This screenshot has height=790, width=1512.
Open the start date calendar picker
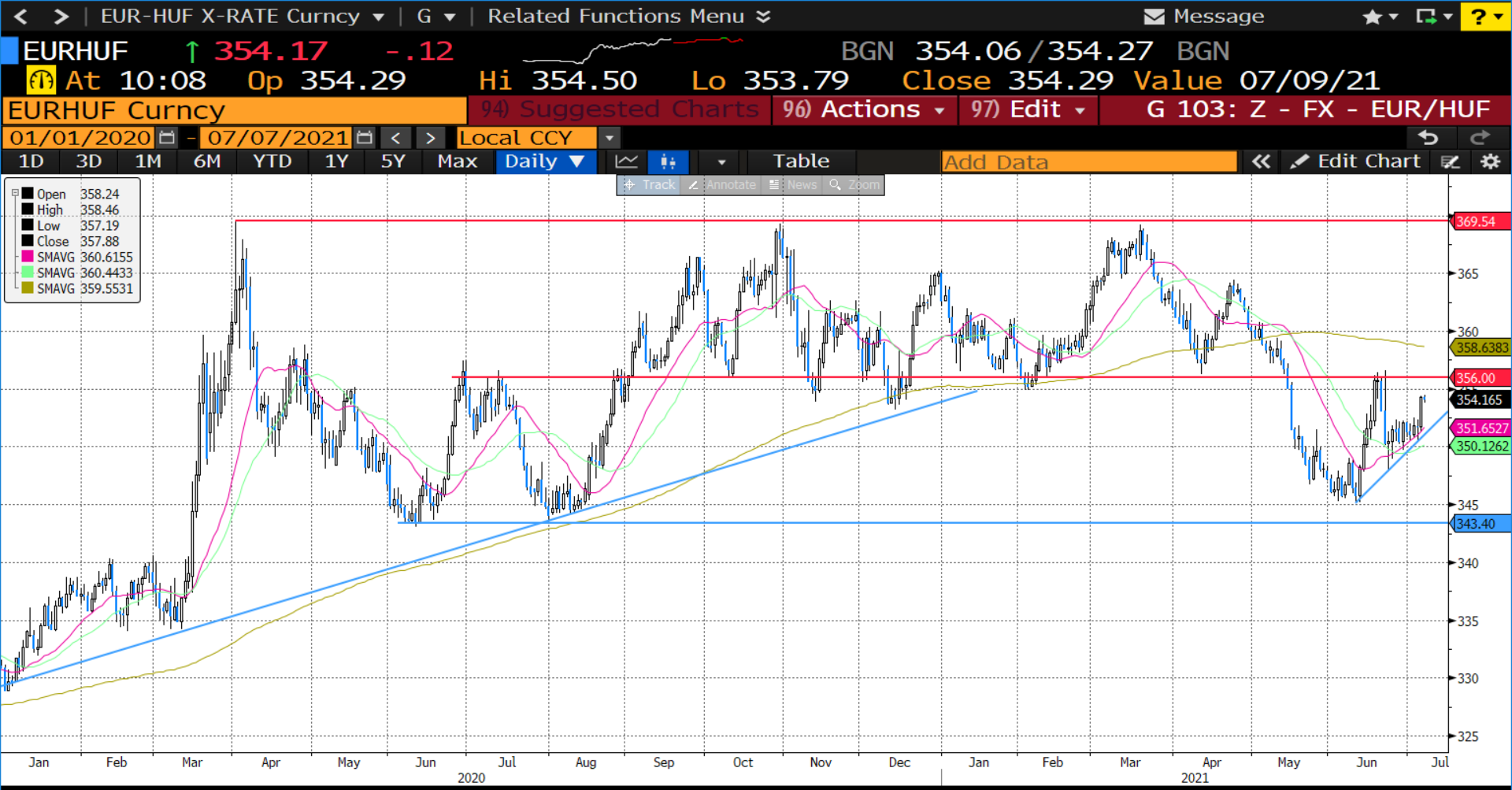click(167, 138)
